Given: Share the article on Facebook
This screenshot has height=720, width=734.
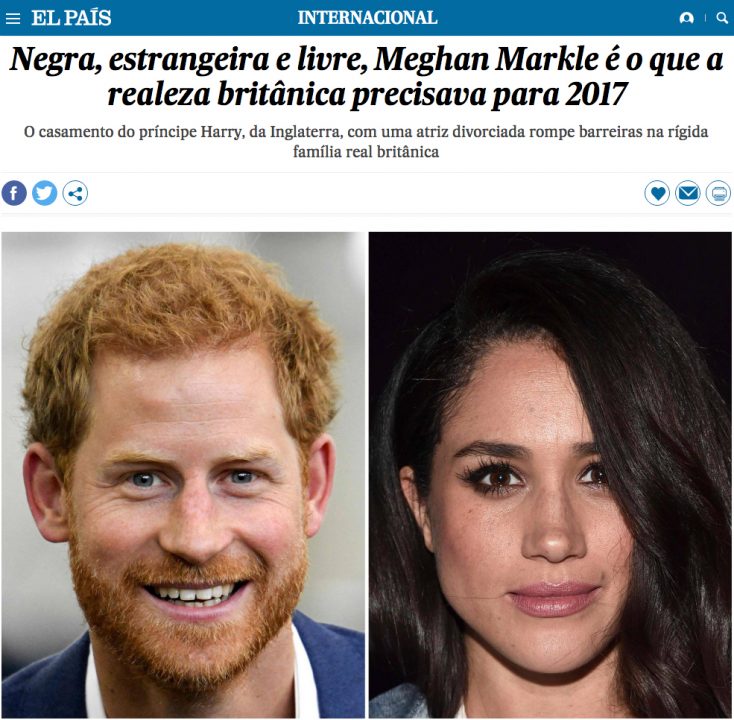Looking at the screenshot, I should tap(14, 193).
